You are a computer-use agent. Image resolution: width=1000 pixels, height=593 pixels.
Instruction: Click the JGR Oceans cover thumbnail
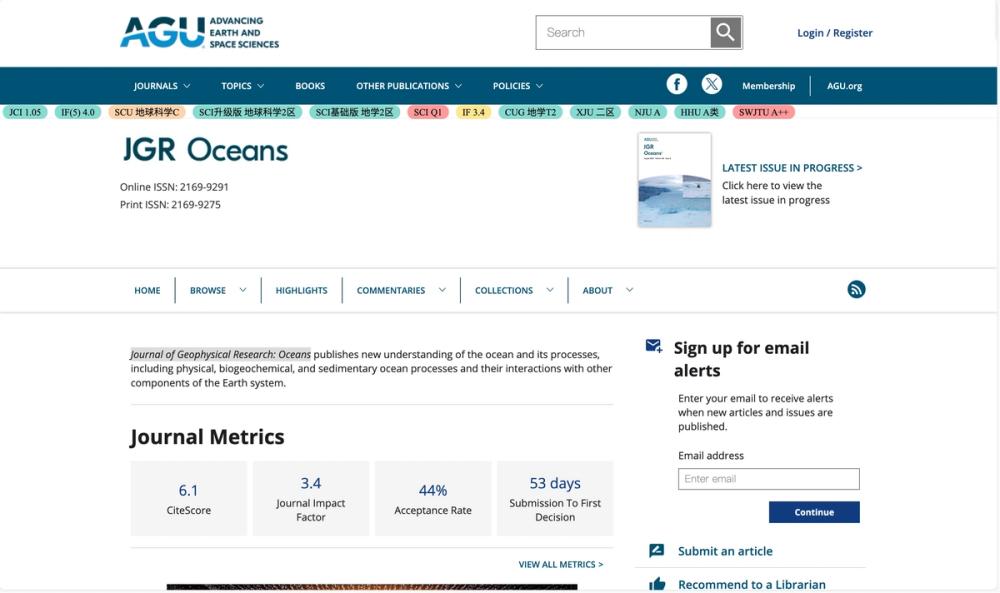(675, 180)
